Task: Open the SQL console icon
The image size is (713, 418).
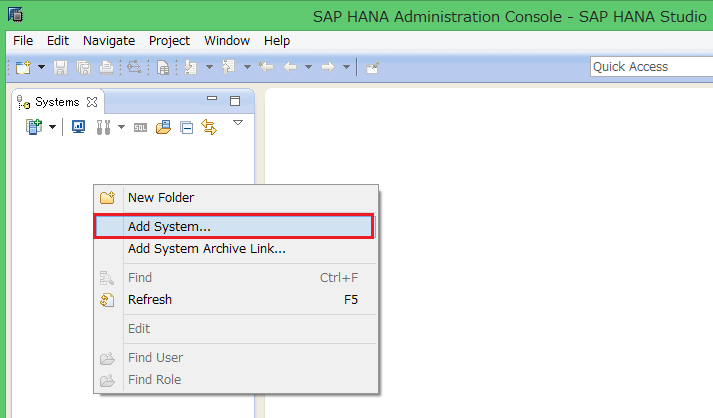Action: [x=140, y=128]
